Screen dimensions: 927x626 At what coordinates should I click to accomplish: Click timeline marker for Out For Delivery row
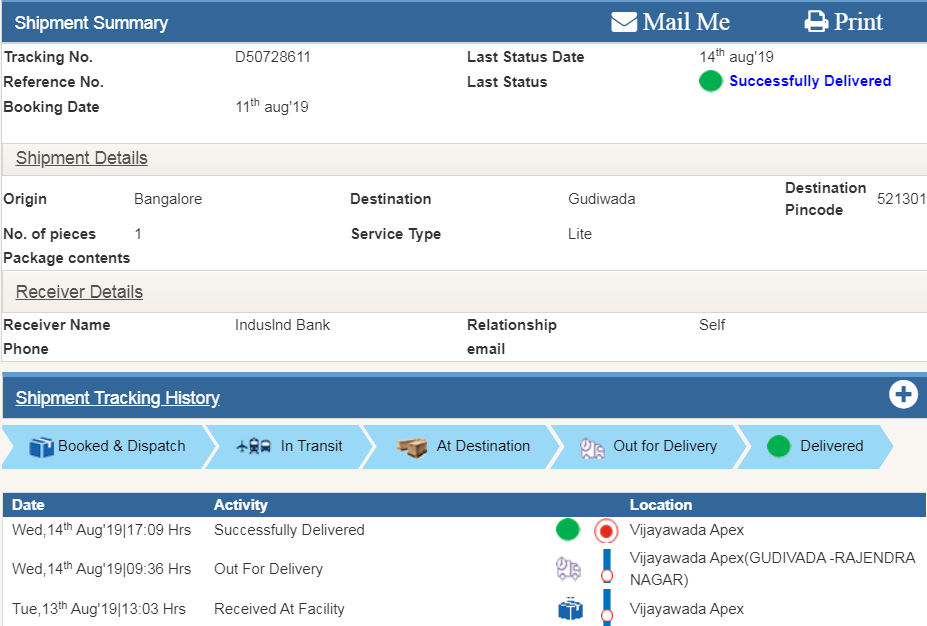[606, 576]
